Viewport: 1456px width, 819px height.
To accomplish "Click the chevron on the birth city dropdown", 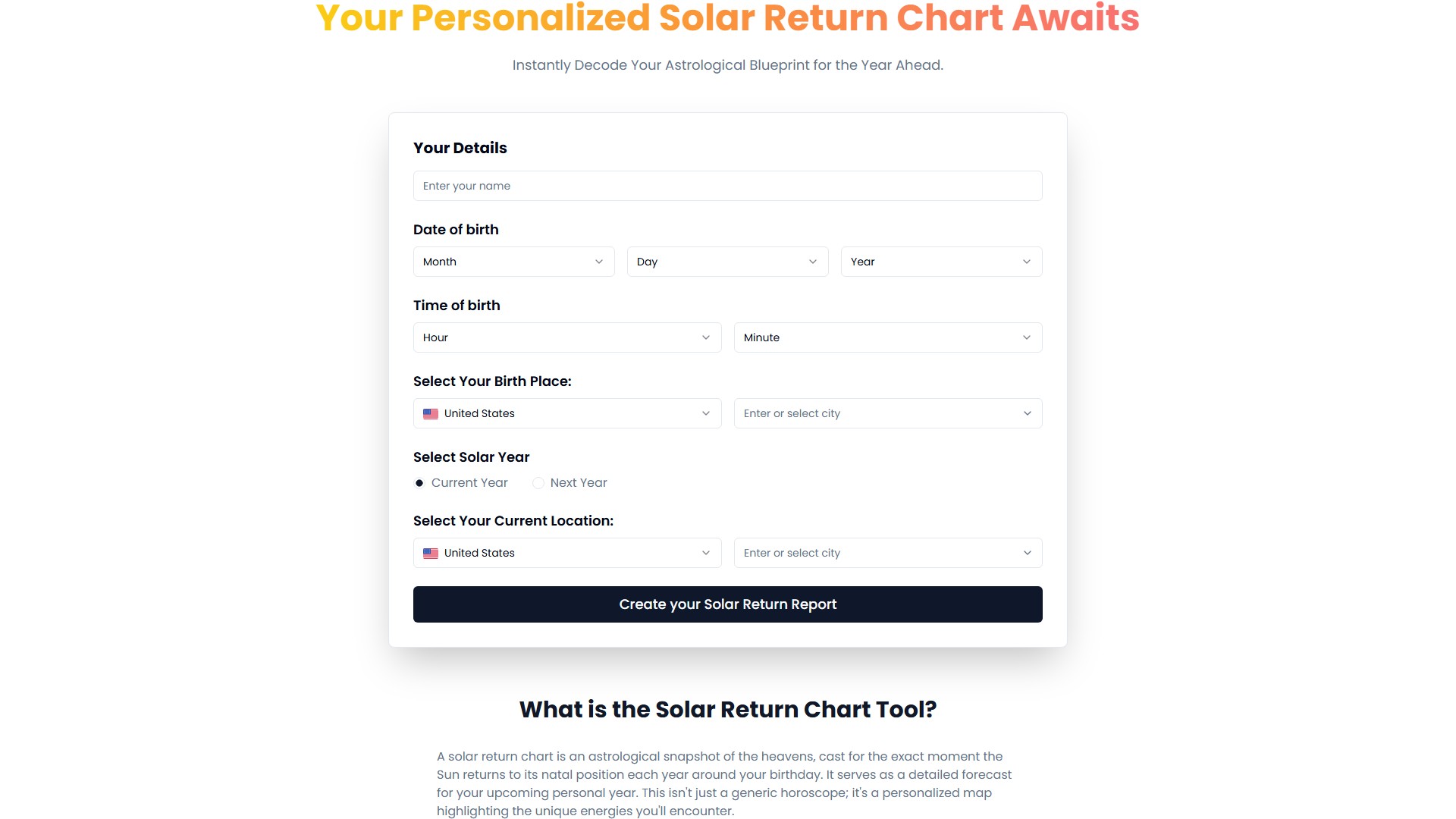I will pos(1027,413).
